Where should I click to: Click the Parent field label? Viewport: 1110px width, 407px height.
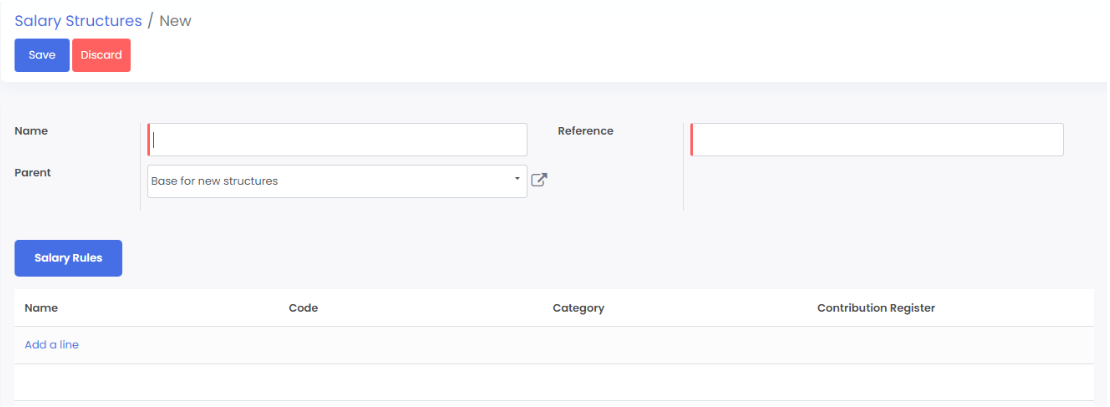point(33,173)
